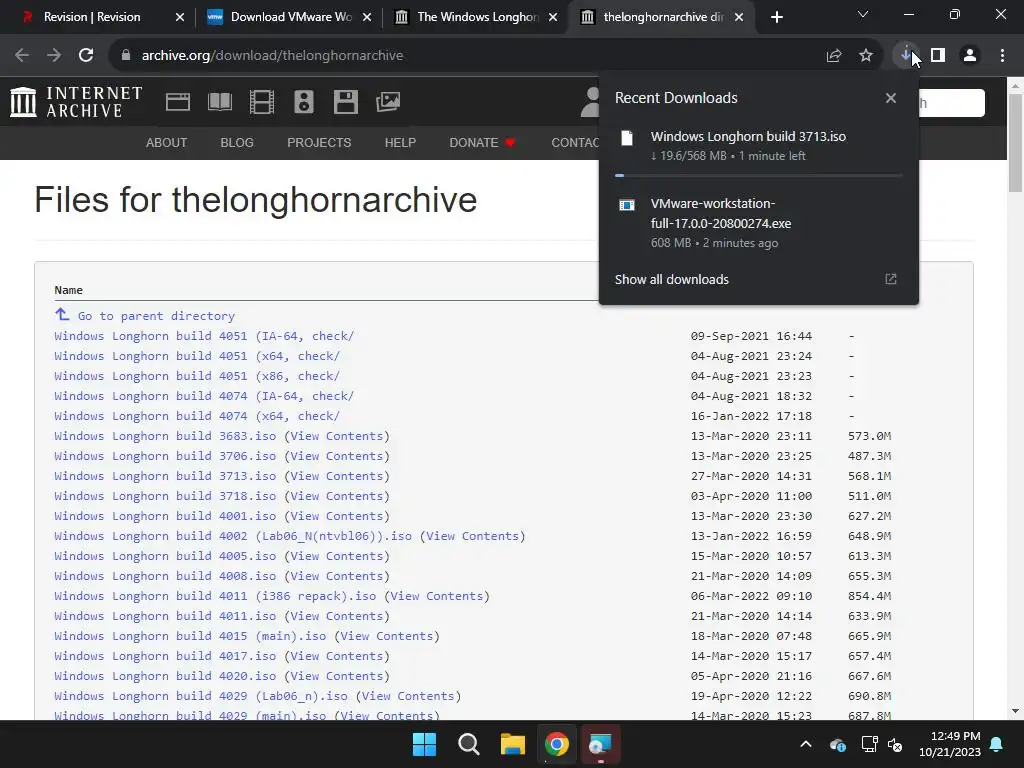Open the Chrome three-dot menu
The height and width of the screenshot is (768, 1024).
[x=1002, y=56]
